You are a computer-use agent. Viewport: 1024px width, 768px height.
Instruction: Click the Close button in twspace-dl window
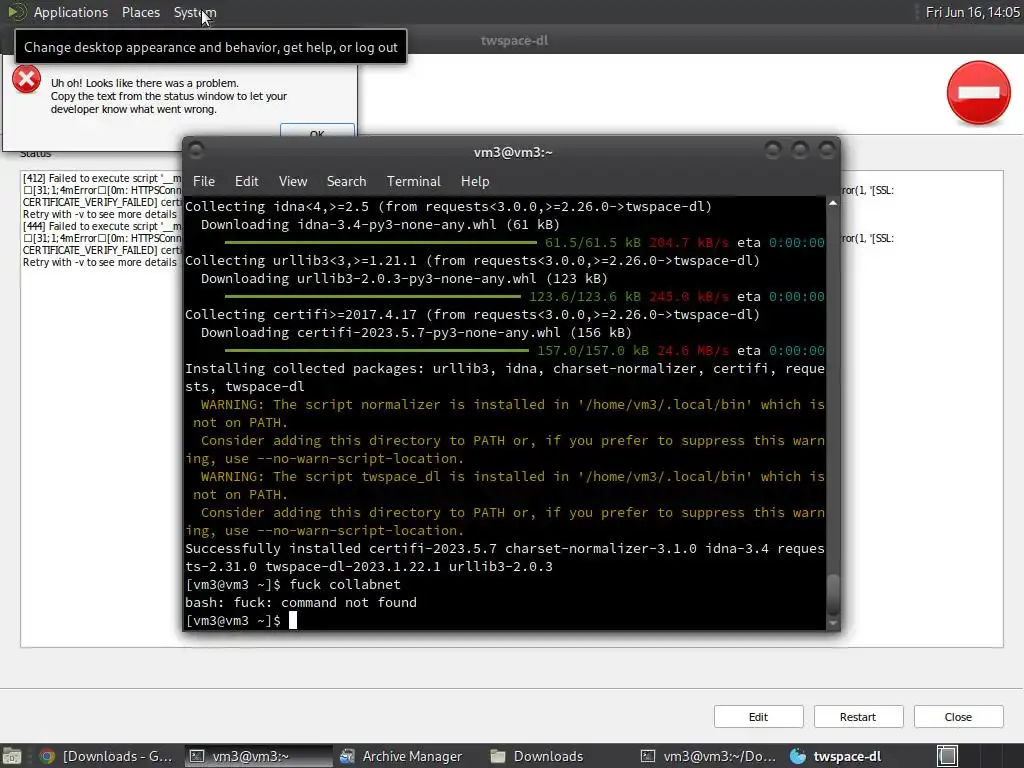958,717
